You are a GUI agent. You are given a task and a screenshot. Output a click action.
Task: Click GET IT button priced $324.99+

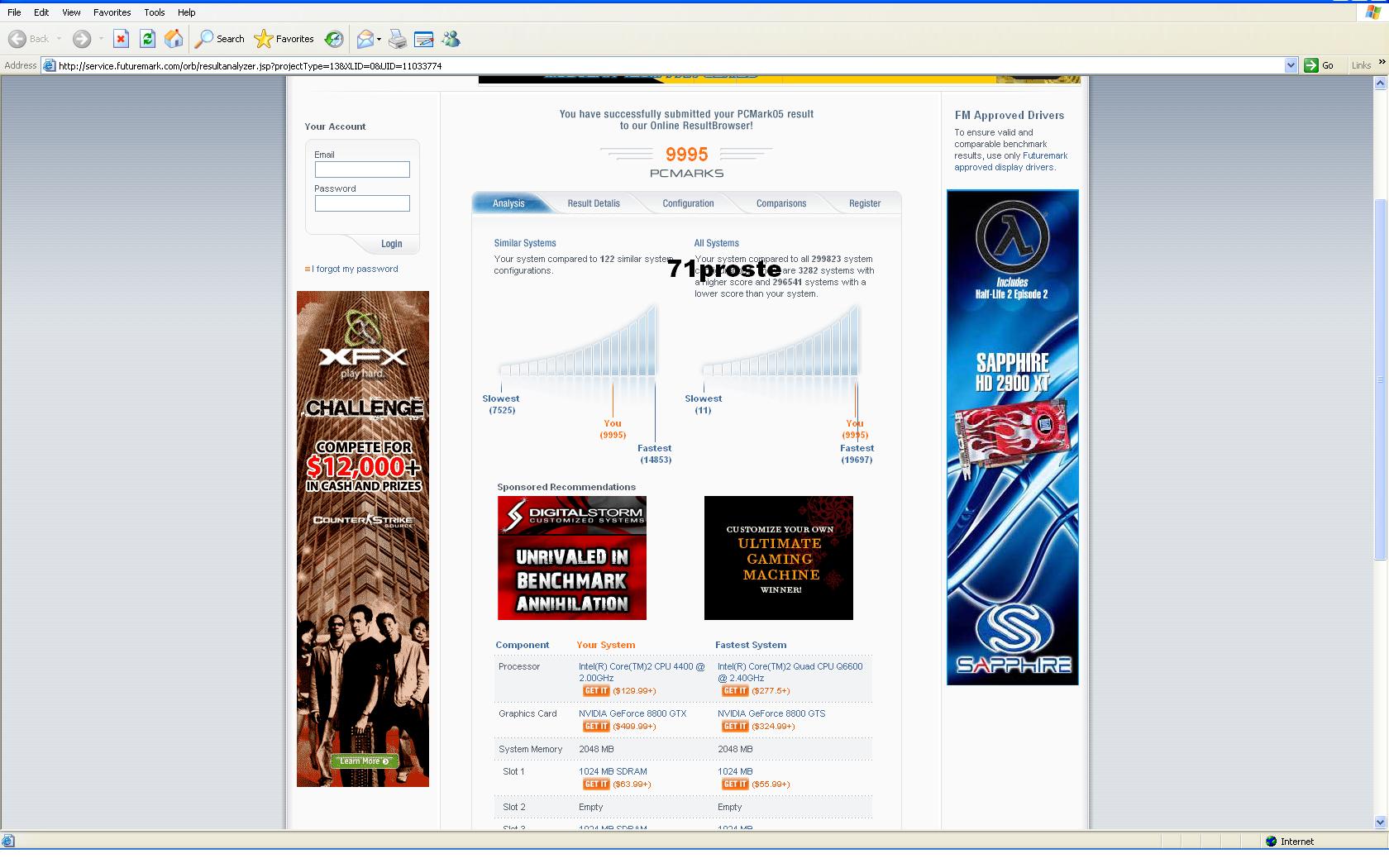pyautogui.click(x=735, y=727)
